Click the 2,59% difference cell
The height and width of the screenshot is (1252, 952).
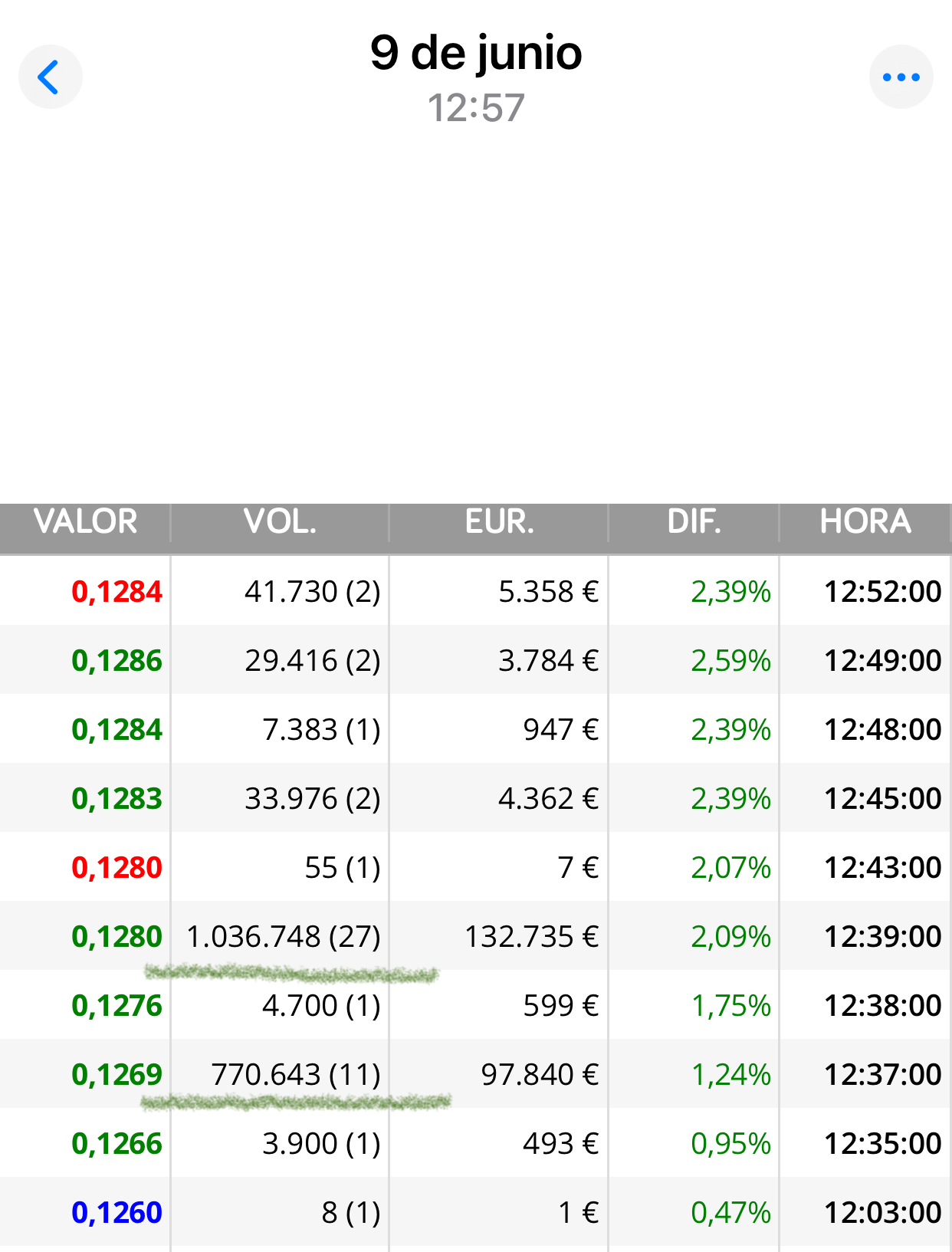point(730,661)
